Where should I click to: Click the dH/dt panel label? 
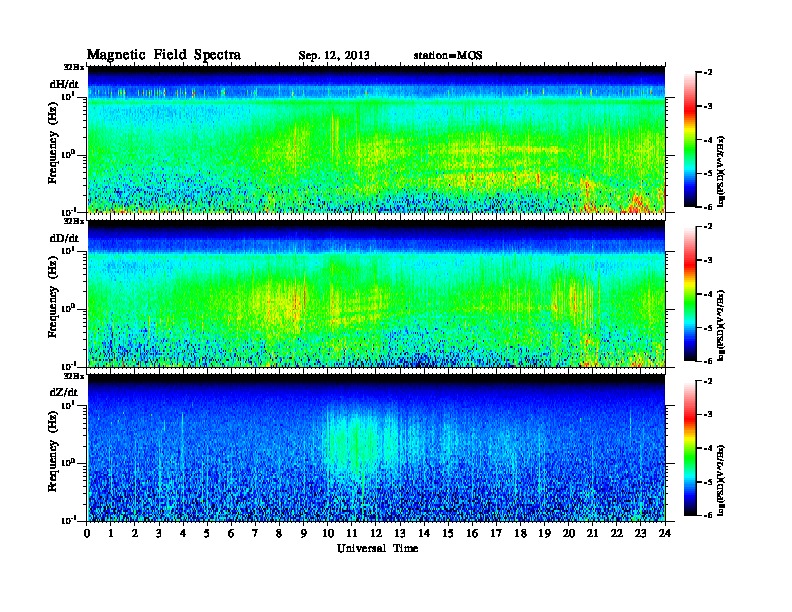(64, 84)
